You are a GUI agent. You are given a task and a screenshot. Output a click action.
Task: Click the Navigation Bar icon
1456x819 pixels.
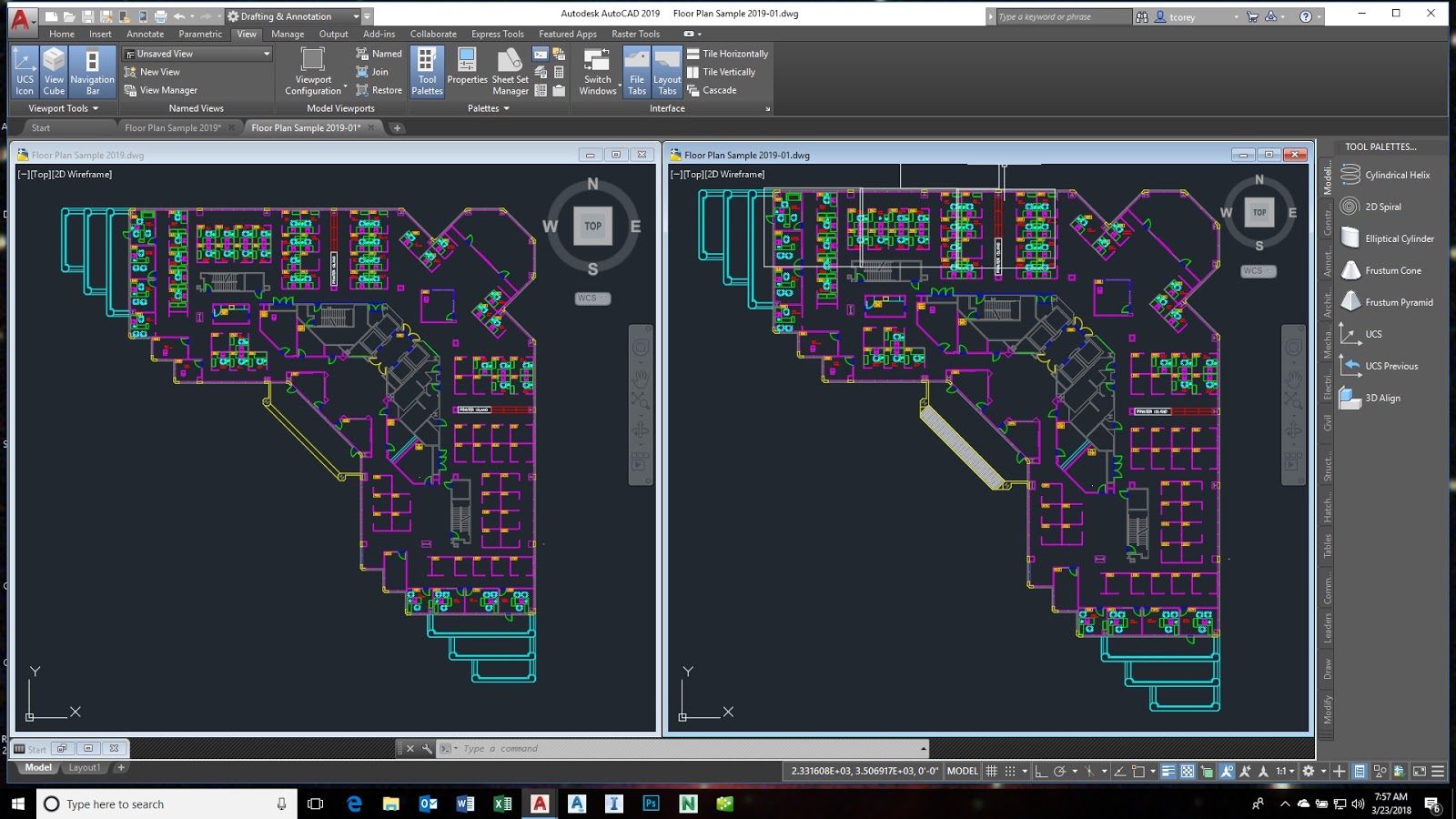coord(92,71)
